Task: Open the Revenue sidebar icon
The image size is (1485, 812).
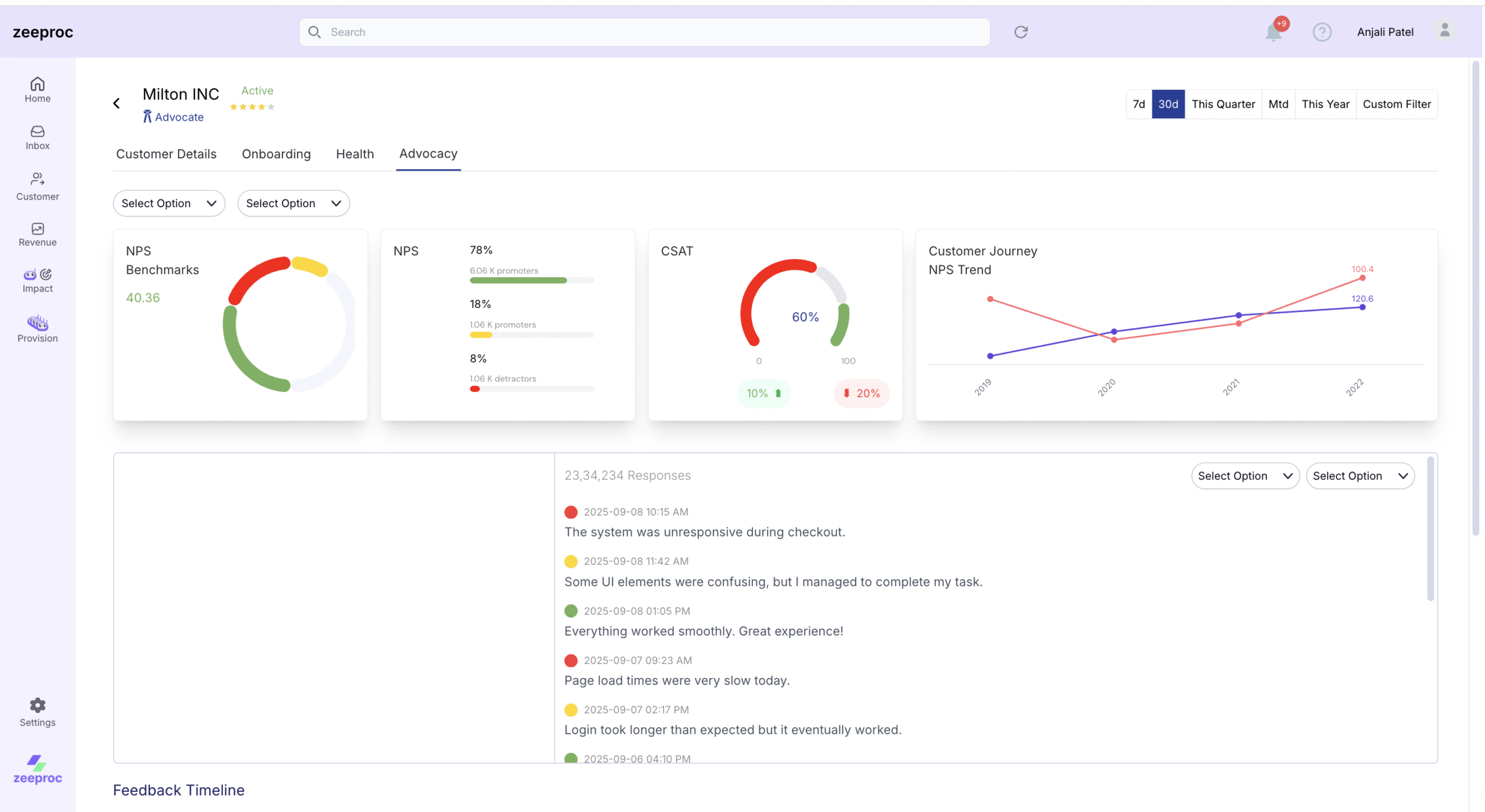Action: [37, 234]
